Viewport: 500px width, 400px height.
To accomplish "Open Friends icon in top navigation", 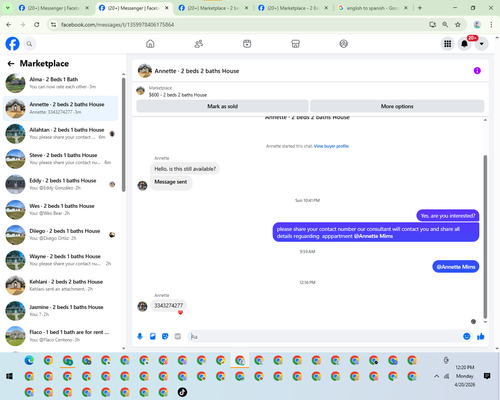I will 199,44.
